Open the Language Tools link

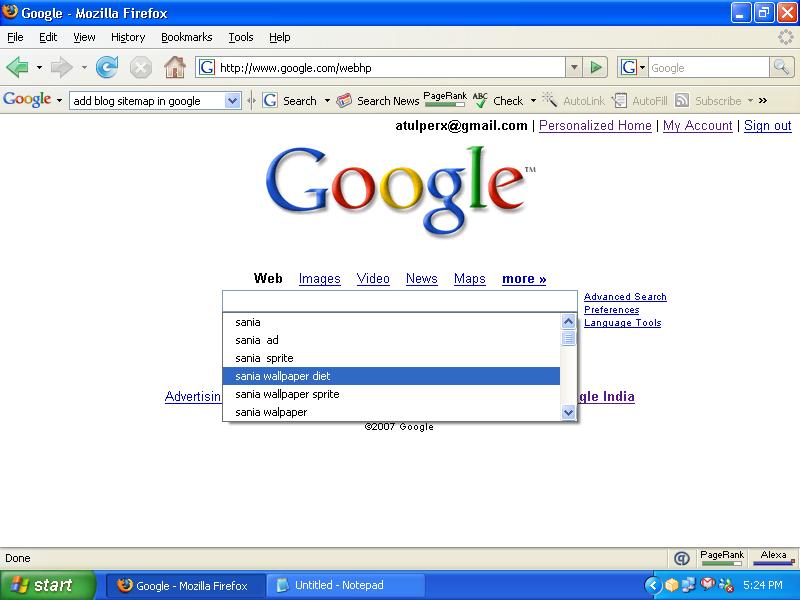622,323
